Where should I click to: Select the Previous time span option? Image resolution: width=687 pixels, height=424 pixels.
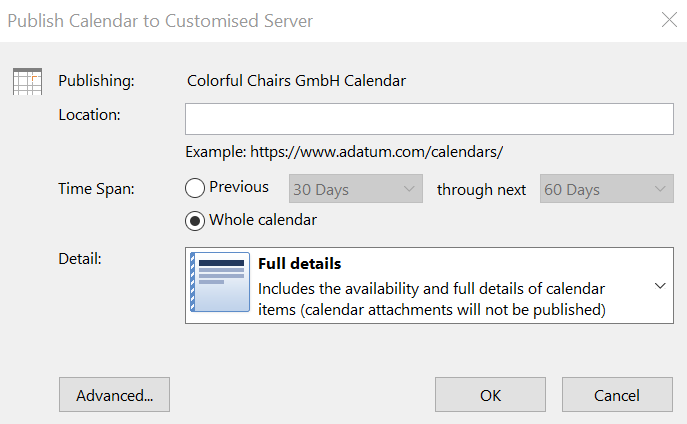point(195,188)
